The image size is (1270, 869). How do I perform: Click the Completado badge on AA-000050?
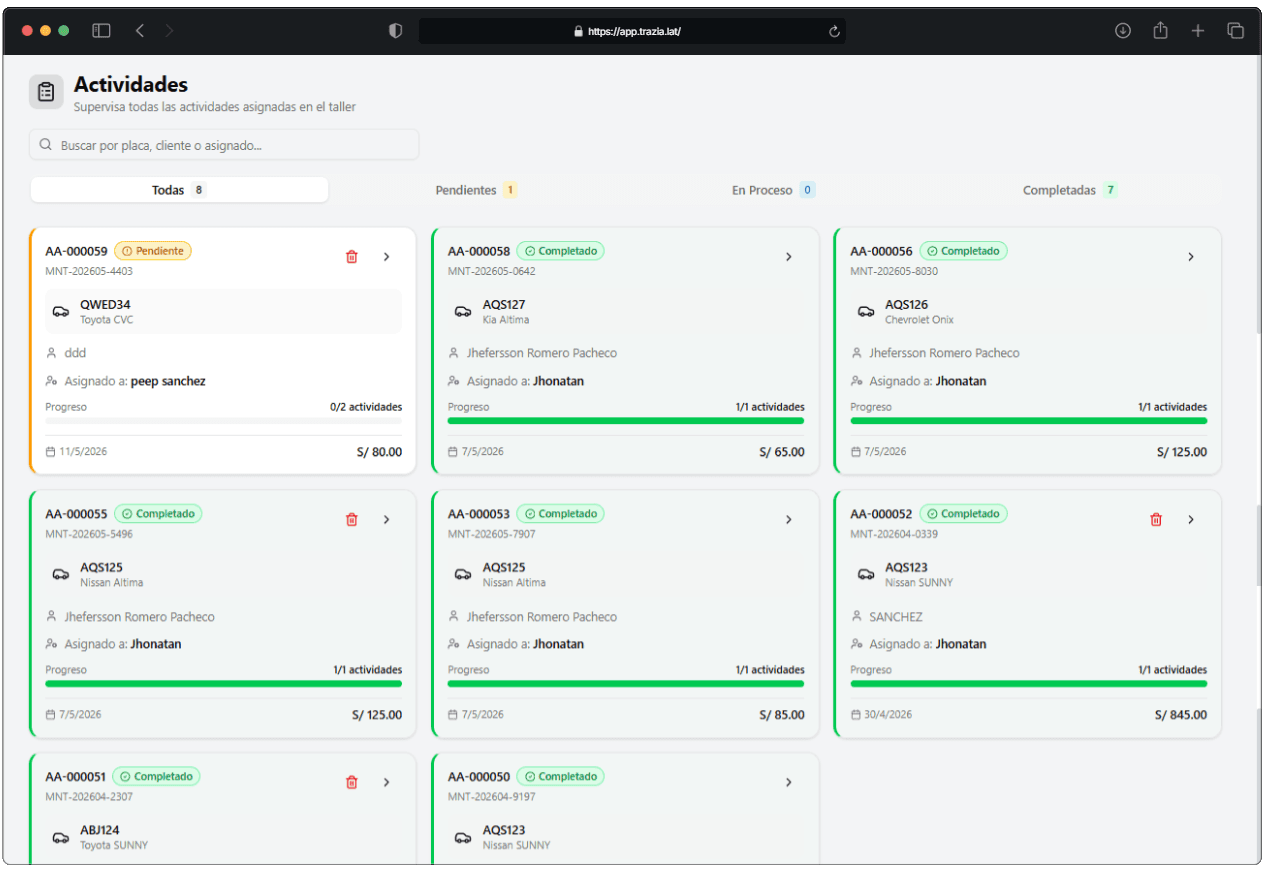[x=560, y=777]
